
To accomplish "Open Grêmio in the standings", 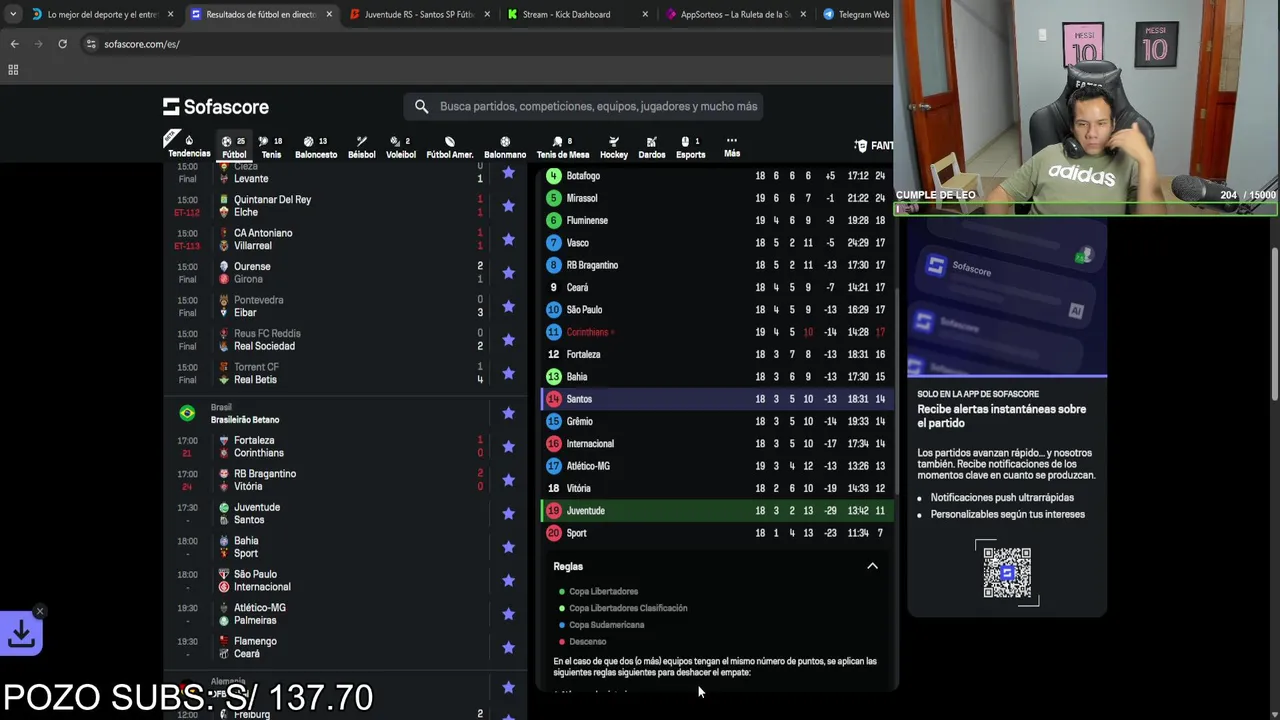I will coord(717,421).
